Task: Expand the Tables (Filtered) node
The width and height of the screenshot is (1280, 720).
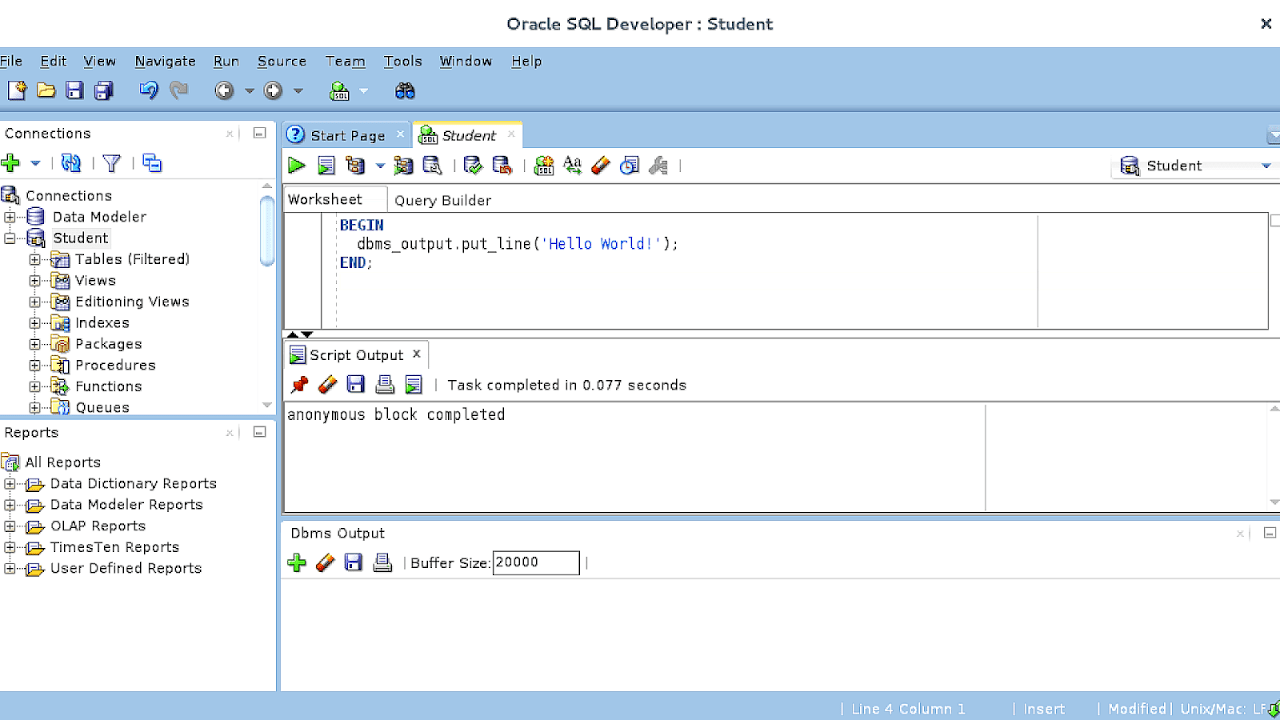Action: (35, 259)
